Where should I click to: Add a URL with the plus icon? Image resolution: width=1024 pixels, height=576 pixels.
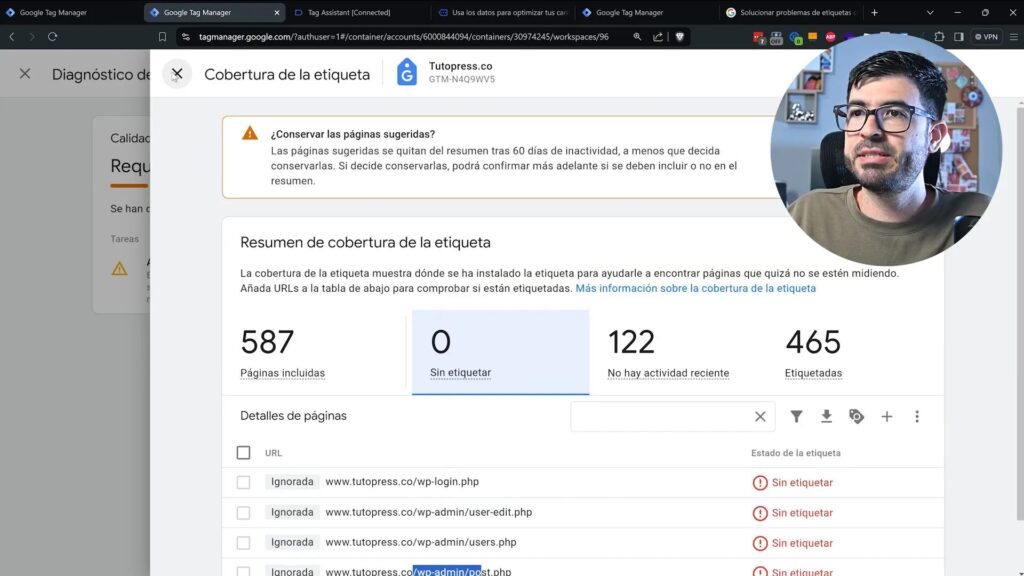tap(886, 416)
